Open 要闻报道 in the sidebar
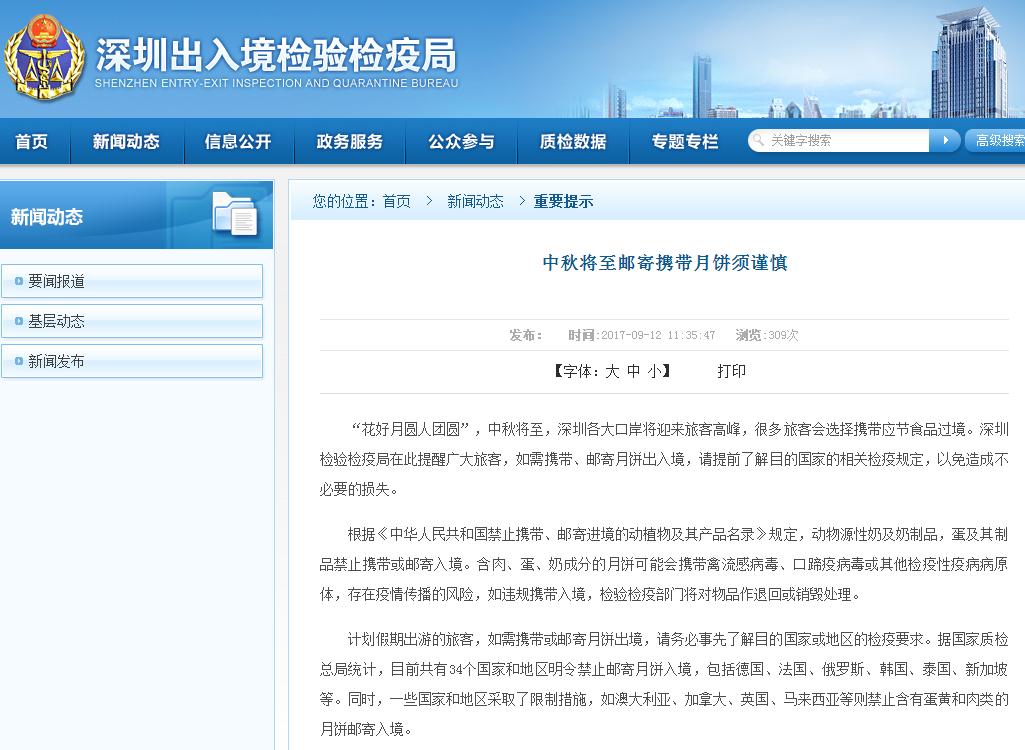The height and width of the screenshot is (750, 1025). (x=132, y=281)
